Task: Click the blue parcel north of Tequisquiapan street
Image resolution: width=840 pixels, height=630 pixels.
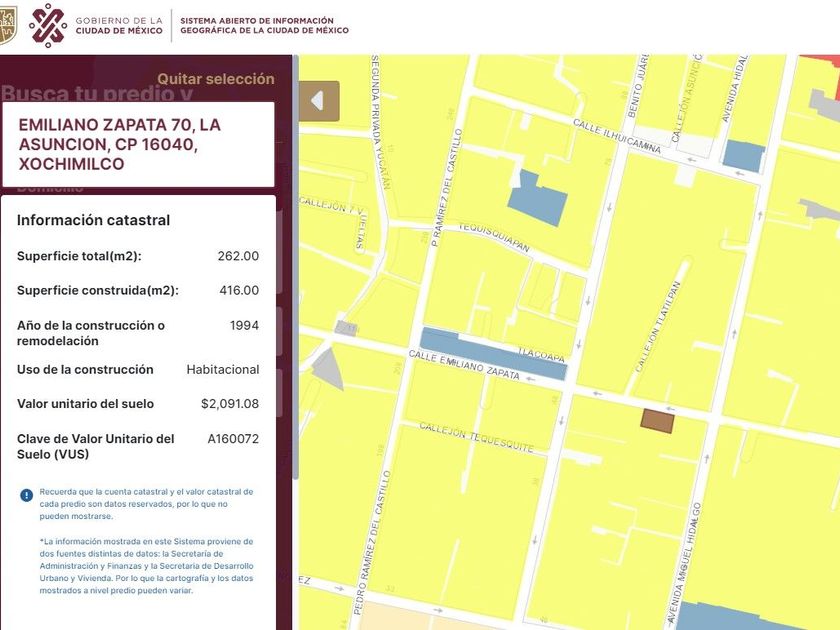Action: (537, 198)
